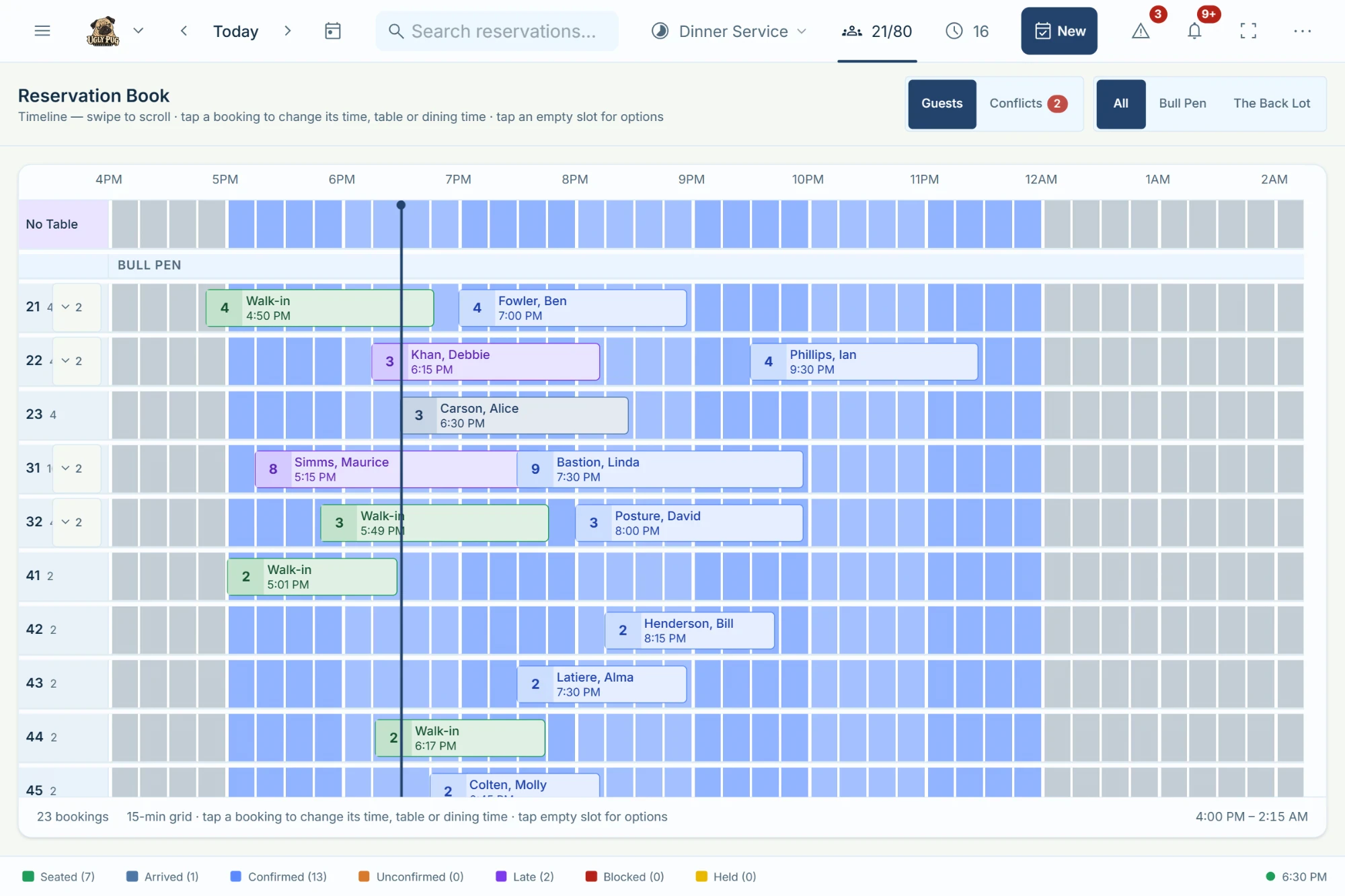Show All dining areas
1345x896 pixels.
(1120, 104)
